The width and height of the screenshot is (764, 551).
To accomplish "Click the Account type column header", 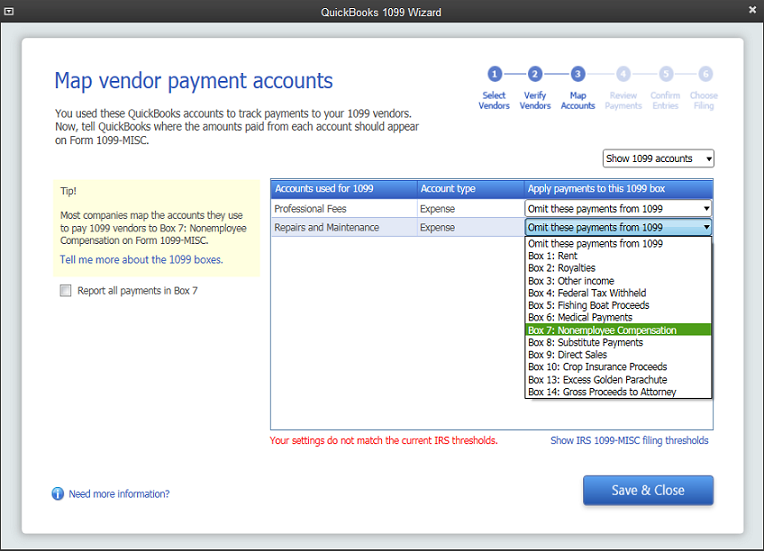I will [x=470, y=189].
